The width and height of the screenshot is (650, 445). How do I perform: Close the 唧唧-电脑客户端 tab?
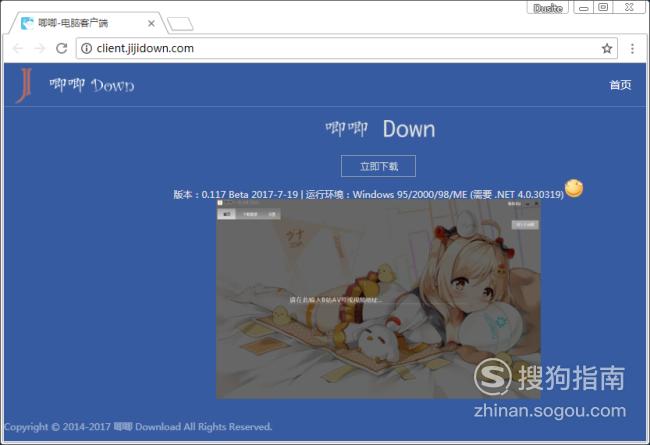(151, 24)
